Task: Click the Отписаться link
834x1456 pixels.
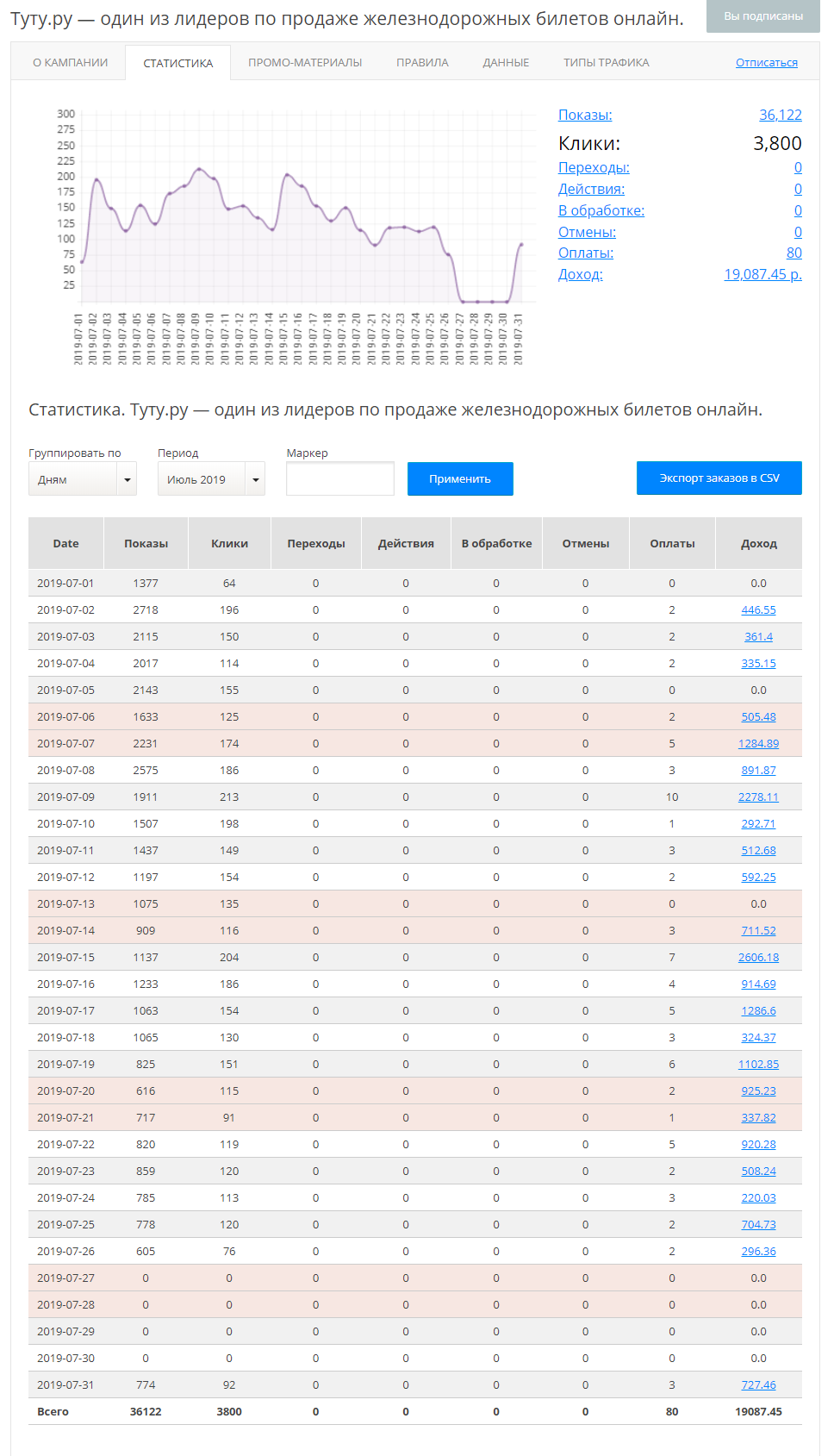Action: tap(766, 63)
